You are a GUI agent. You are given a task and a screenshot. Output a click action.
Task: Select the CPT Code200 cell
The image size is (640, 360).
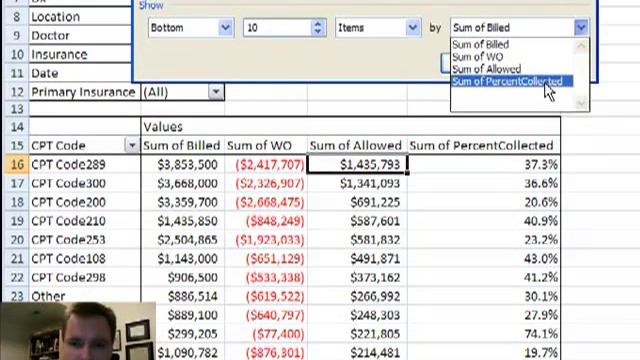(x=84, y=202)
